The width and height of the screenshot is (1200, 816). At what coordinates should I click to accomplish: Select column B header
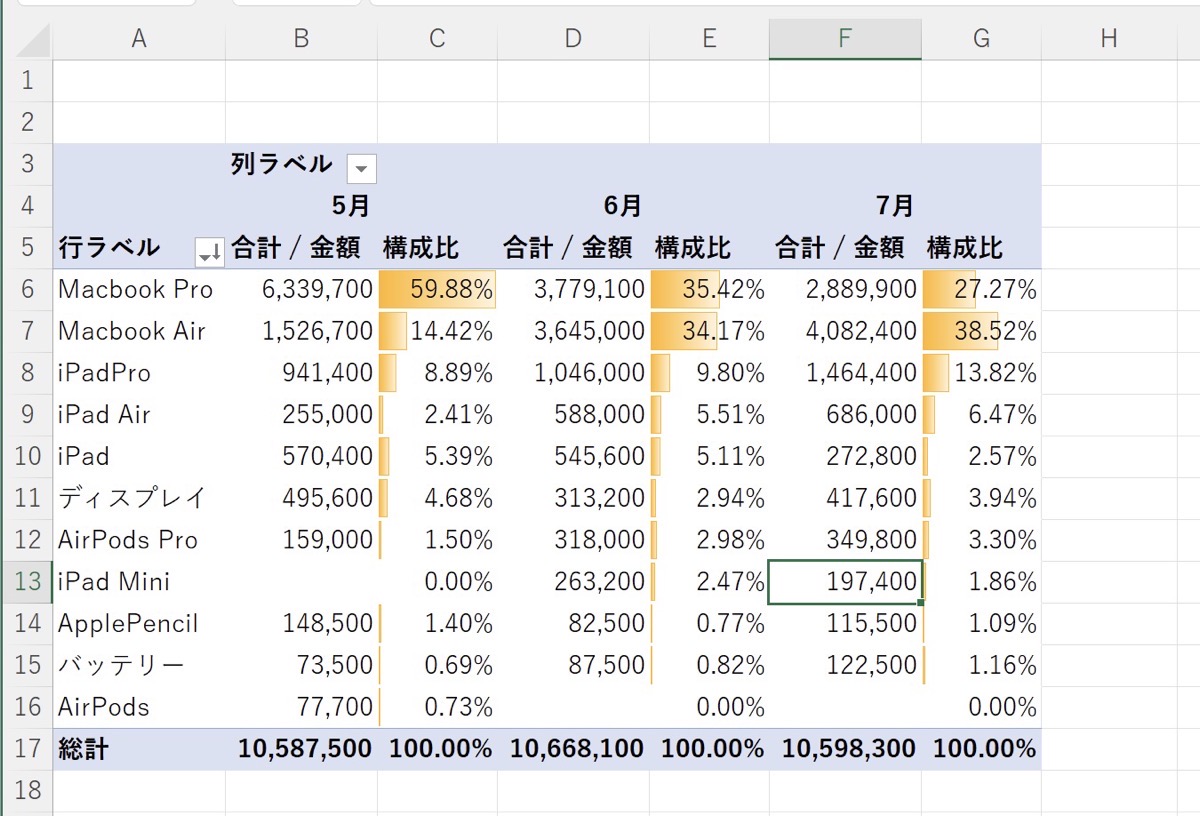pyautogui.click(x=301, y=39)
